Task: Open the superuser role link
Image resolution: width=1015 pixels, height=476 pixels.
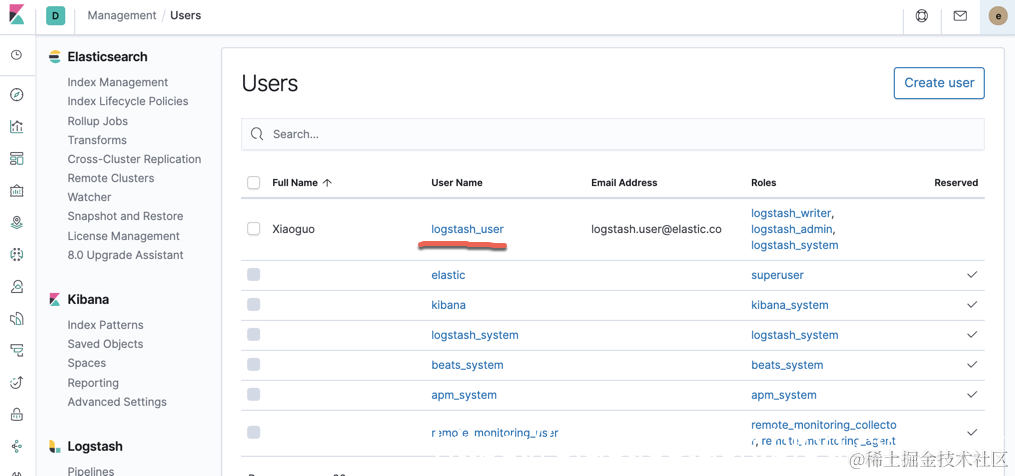Action: click(777, 275)
